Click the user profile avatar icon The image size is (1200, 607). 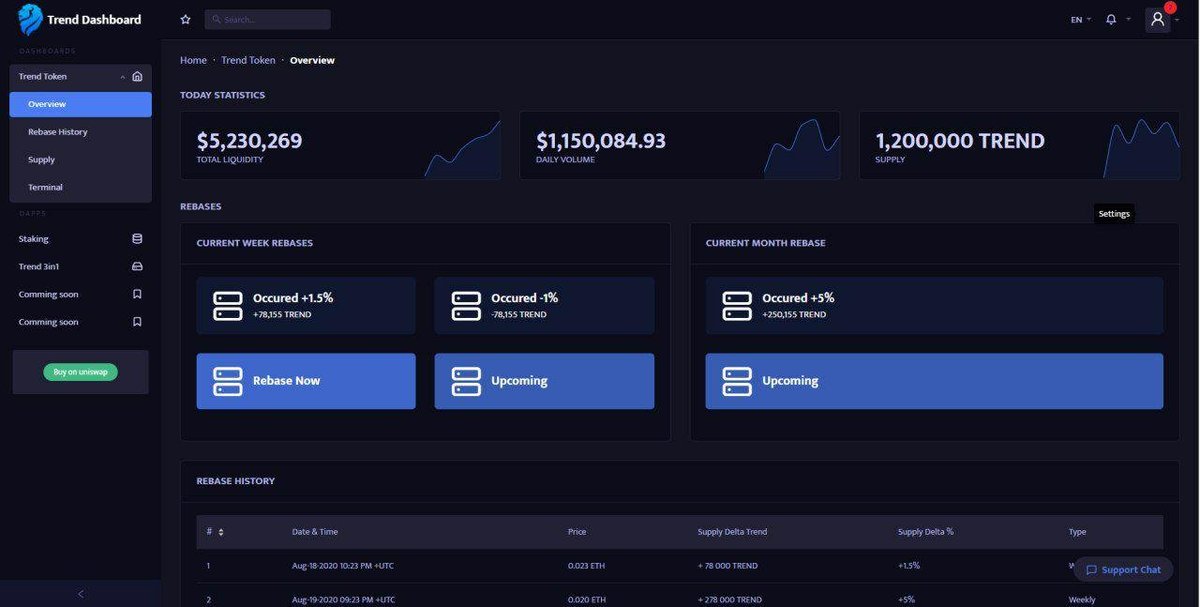click(x=1156, y=18)
